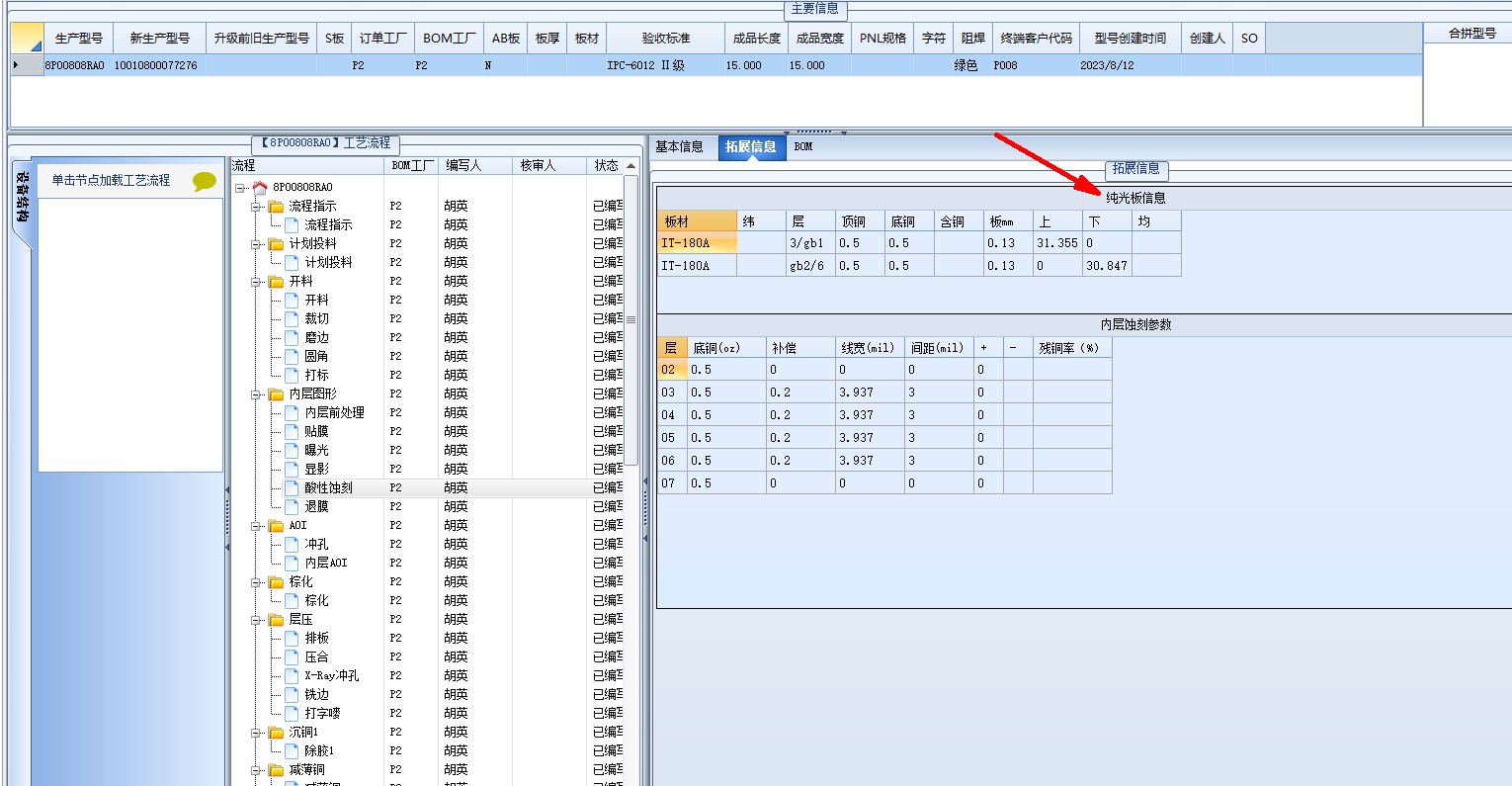The image size is (1512, 786).
Task: Open the BOM tab
Action: click(x=803, y=147)
